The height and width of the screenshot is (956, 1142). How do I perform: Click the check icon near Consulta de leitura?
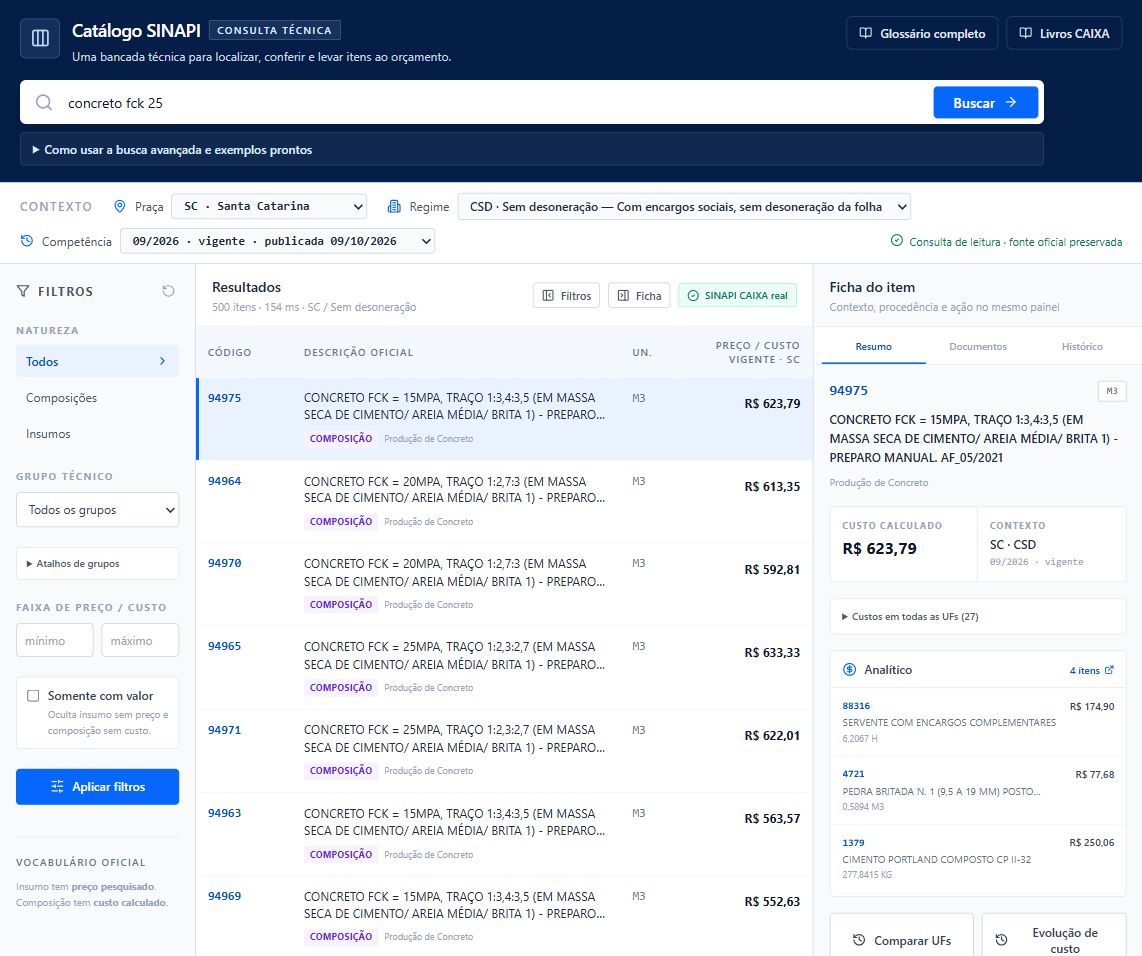[897, 240]
